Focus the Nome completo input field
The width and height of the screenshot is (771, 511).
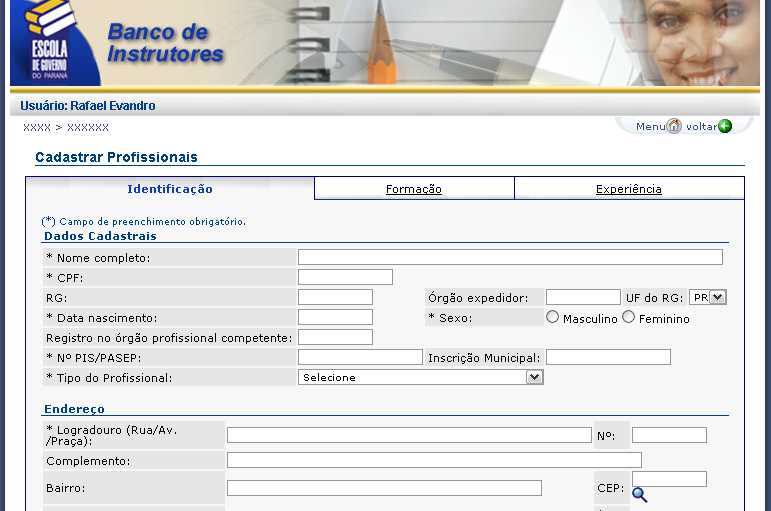tap(510, 257)
